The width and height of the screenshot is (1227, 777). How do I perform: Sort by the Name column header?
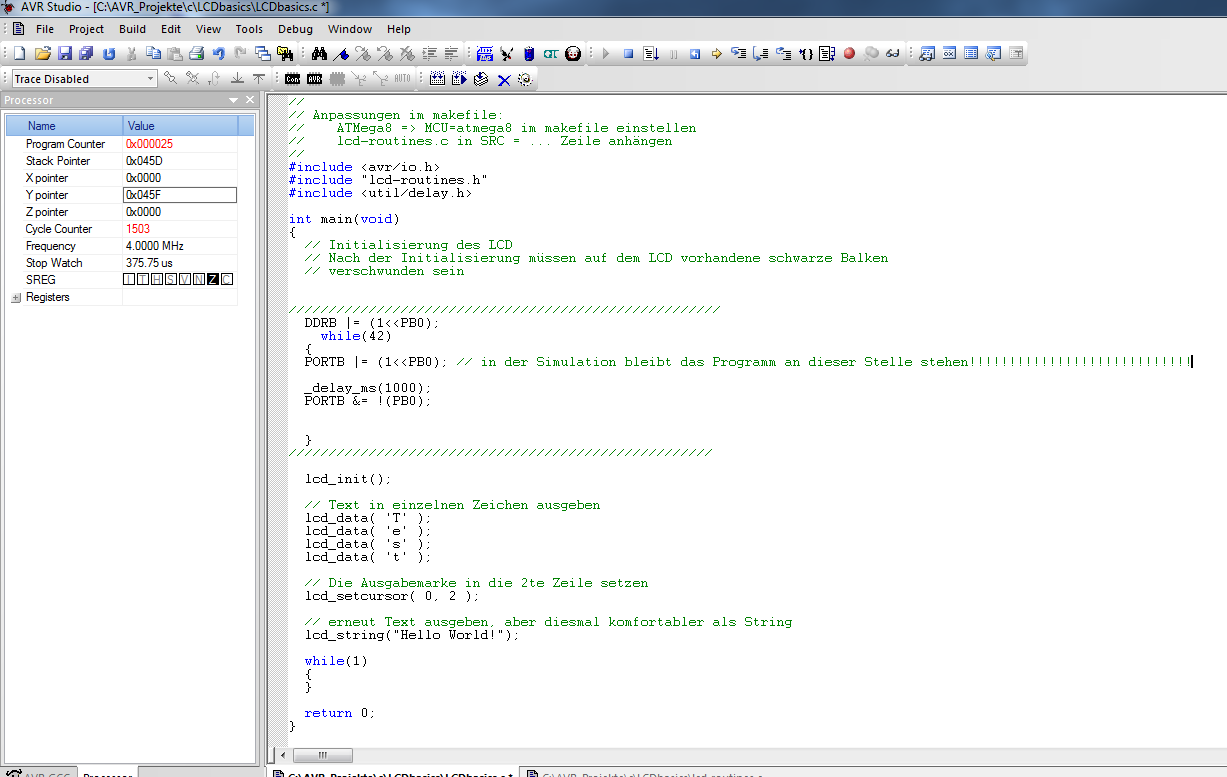64,126
